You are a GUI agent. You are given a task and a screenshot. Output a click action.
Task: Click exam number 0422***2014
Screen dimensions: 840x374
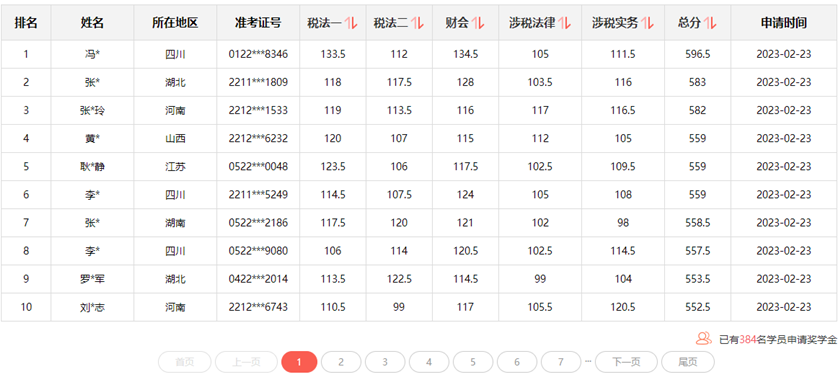258,279
